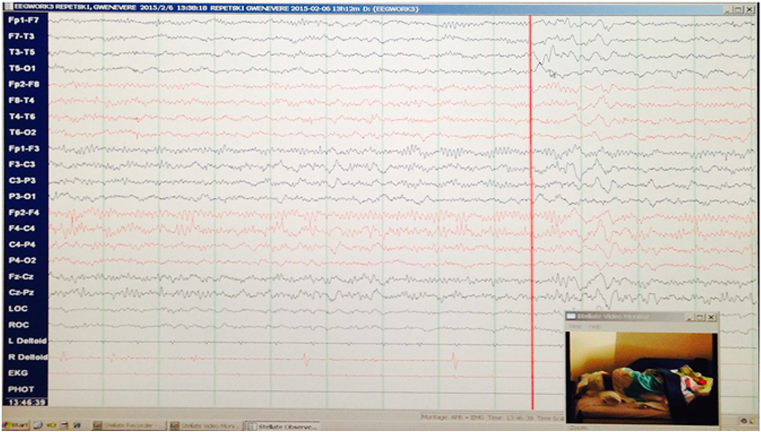The image size is (761, 432).
Task: Click the Internet Explorer quick launch icon
Action: click(x=77, y=426)
